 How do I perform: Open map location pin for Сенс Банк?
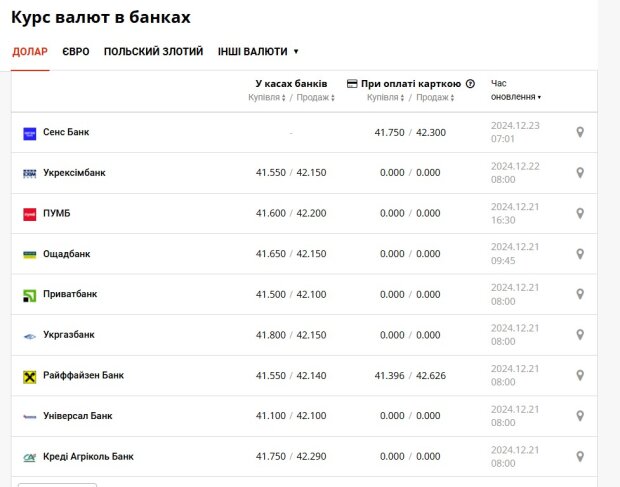580,132
